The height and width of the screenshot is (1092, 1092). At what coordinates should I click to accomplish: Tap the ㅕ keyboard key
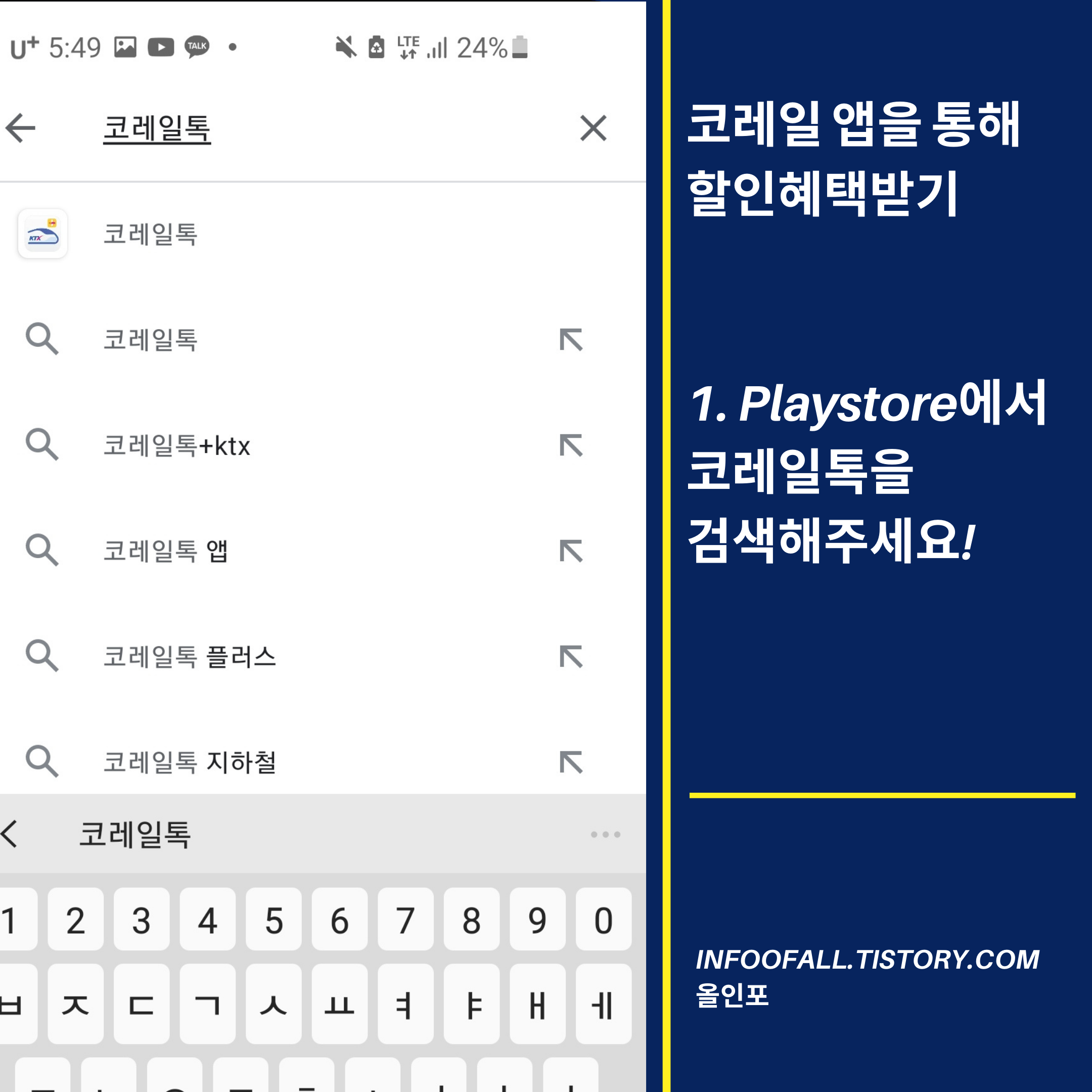coord(405,1004)
